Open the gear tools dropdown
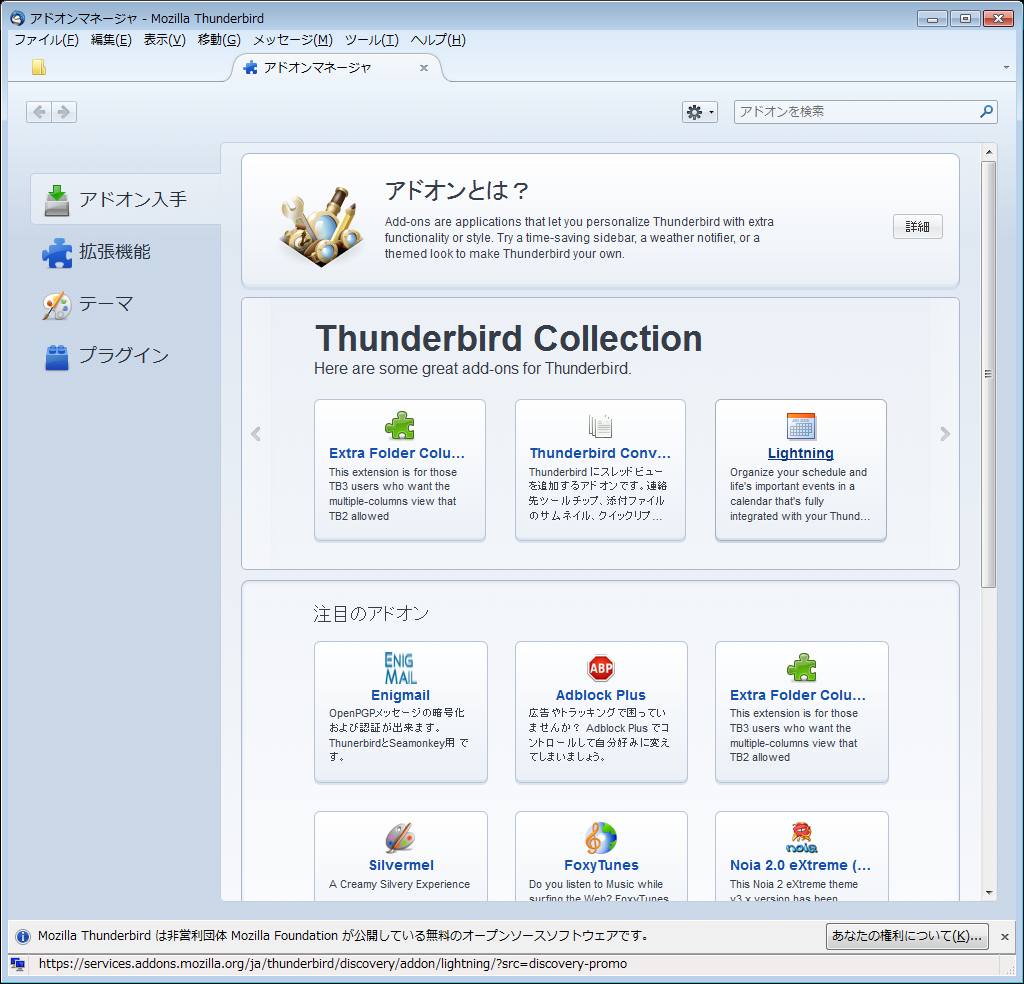 tap(699, 112)
